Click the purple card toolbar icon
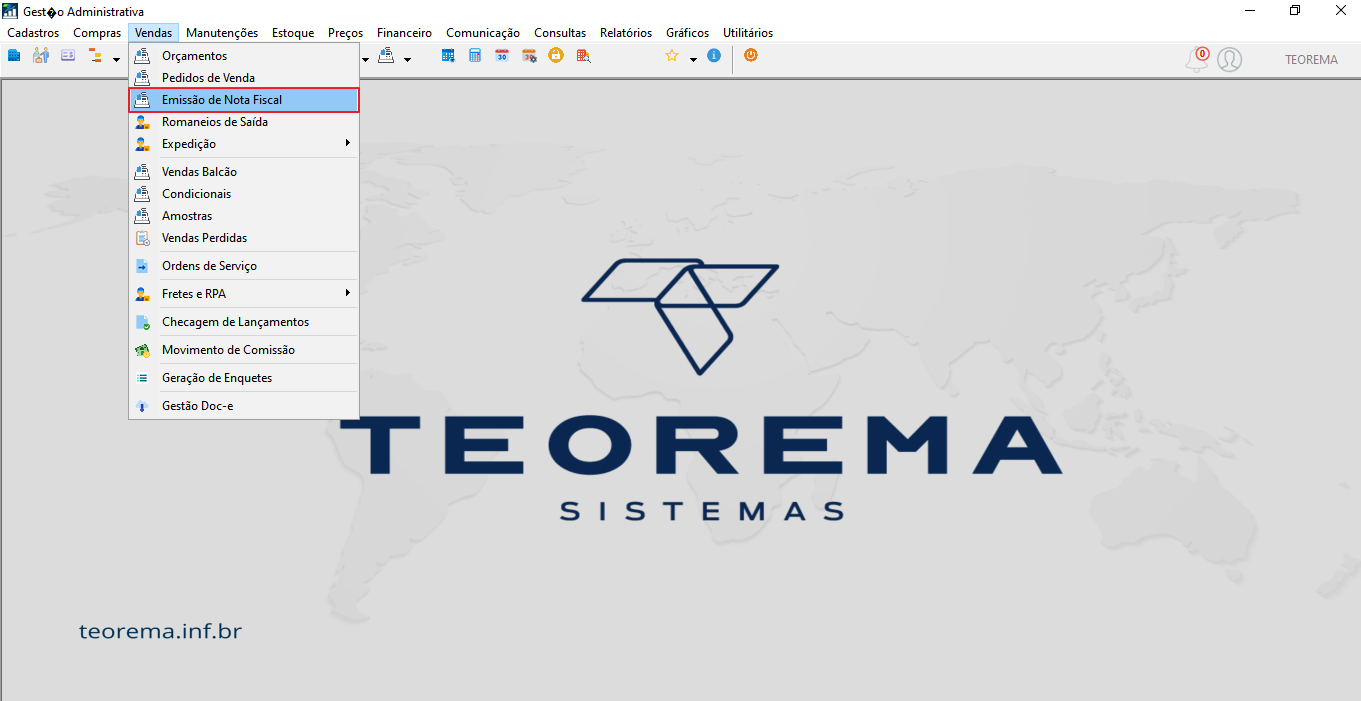Image resolution: width=1361 pixels, height=701 pixels. click(68, 56)
